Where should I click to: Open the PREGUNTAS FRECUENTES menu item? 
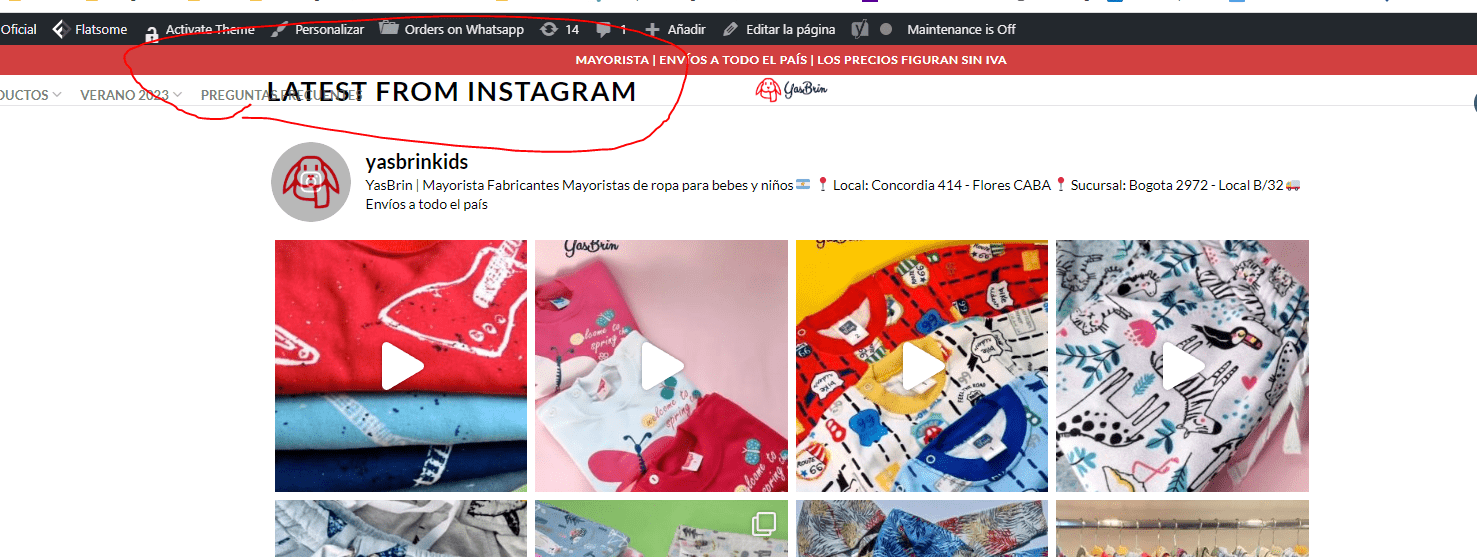click(x=281, y=95)
